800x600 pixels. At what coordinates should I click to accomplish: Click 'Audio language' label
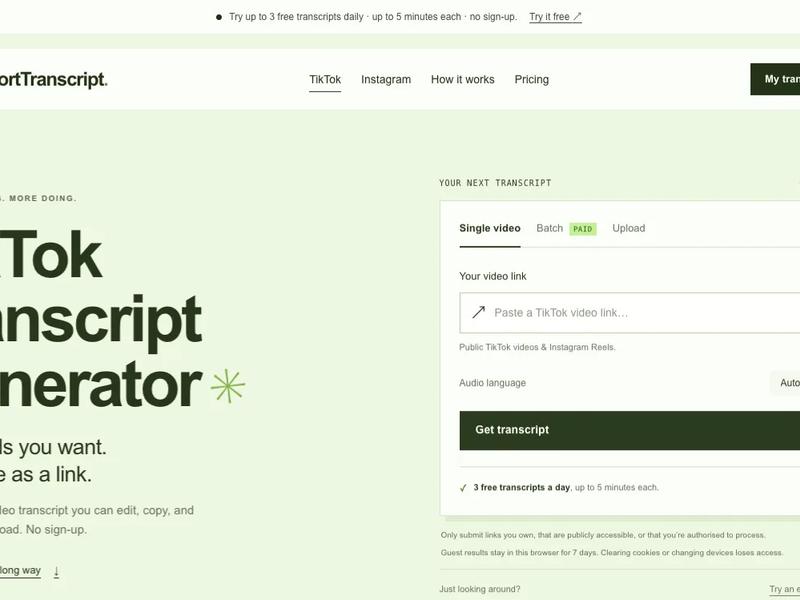(x=492, y=383)
